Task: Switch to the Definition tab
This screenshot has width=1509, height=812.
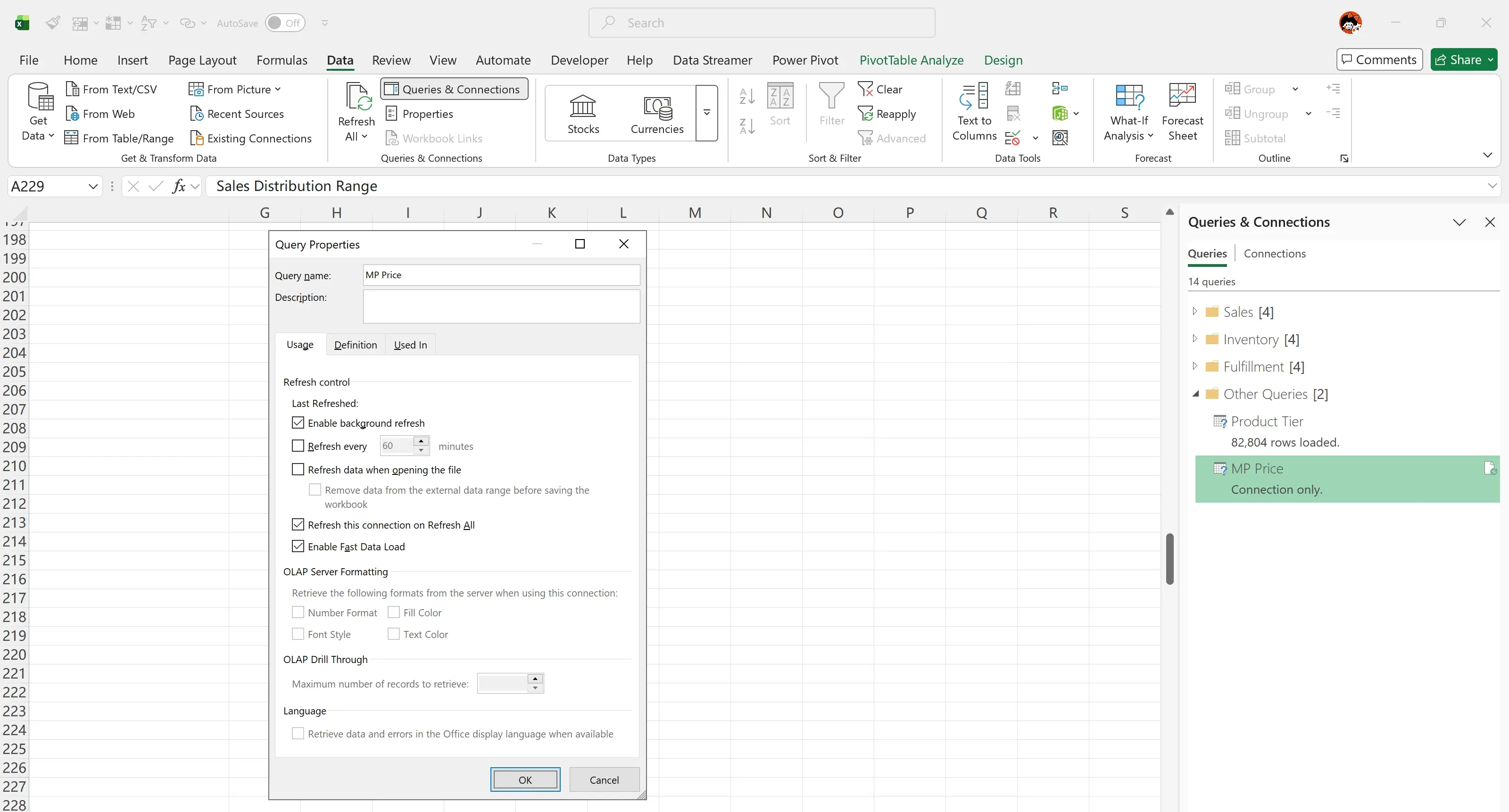Action: [355, 345]
